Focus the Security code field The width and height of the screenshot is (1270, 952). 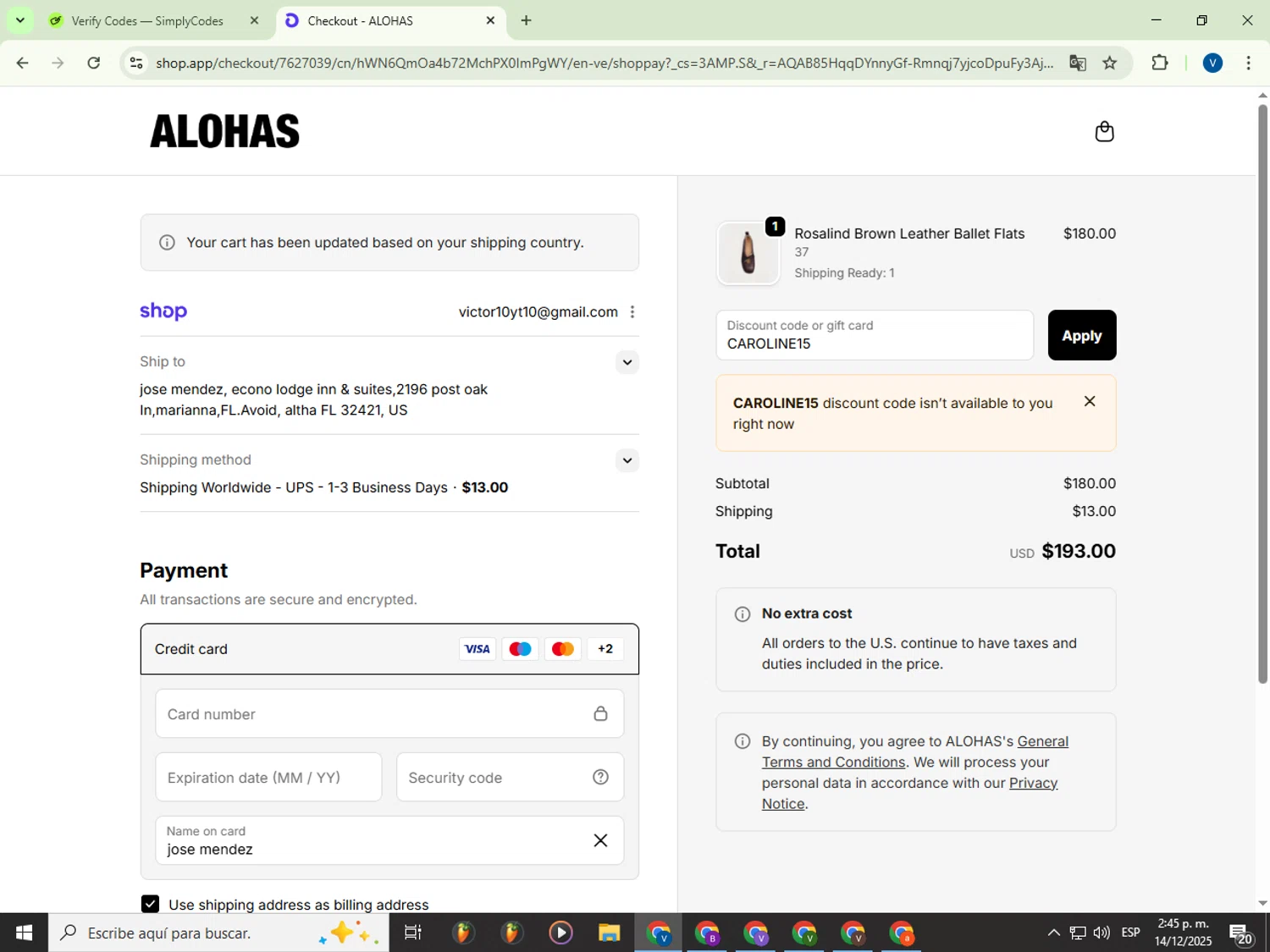tap(510, 777)
